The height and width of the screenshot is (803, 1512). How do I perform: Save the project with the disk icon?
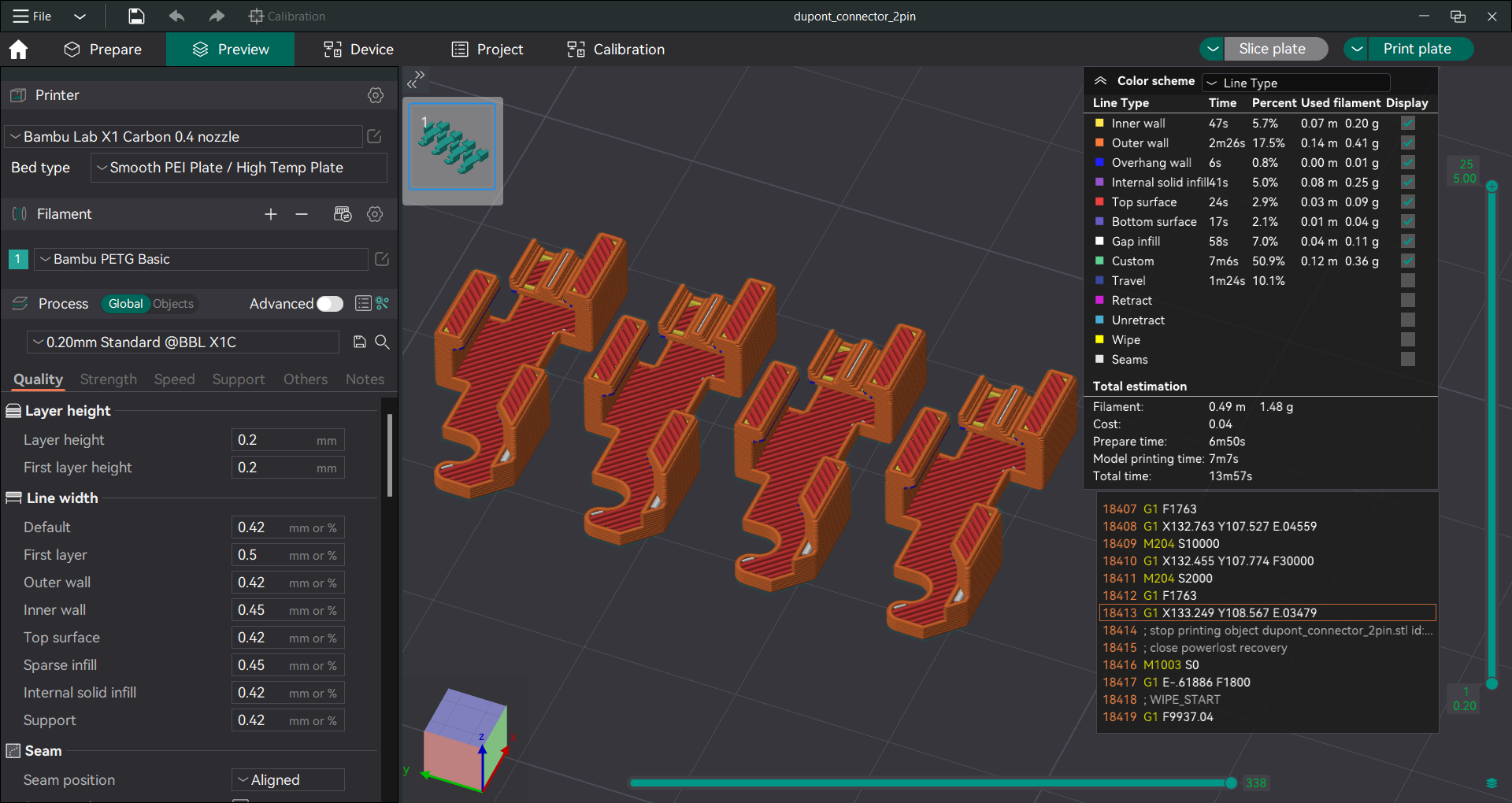(x=136, y=16)
